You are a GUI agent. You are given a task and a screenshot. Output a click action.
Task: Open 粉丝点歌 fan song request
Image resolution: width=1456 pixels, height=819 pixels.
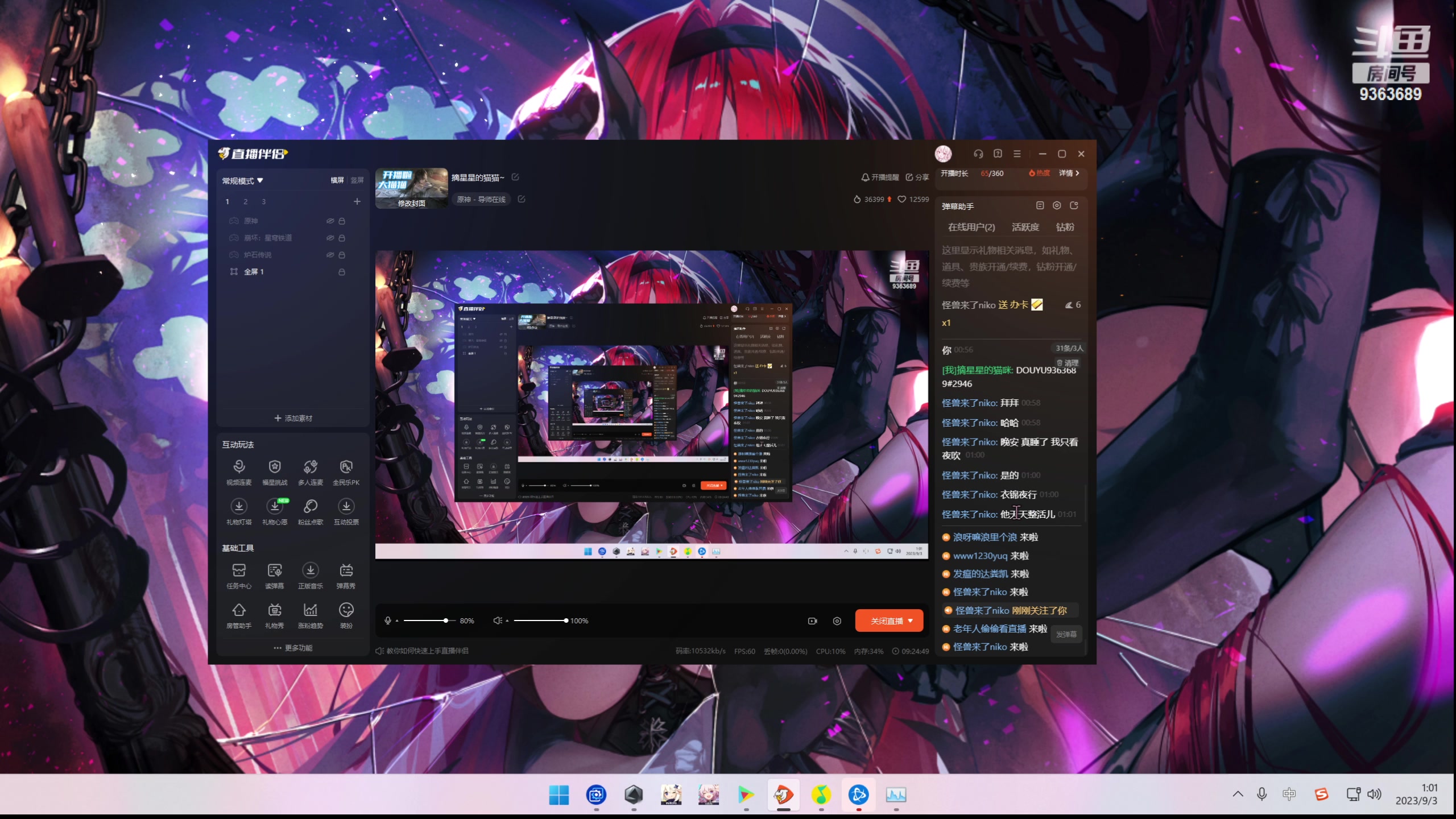tap(311, 512)
